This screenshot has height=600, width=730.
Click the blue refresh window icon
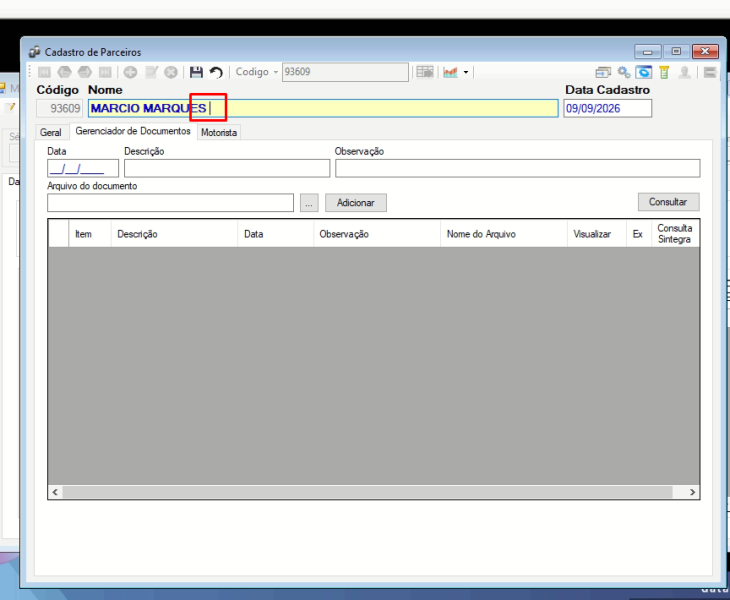coord(644,72)
